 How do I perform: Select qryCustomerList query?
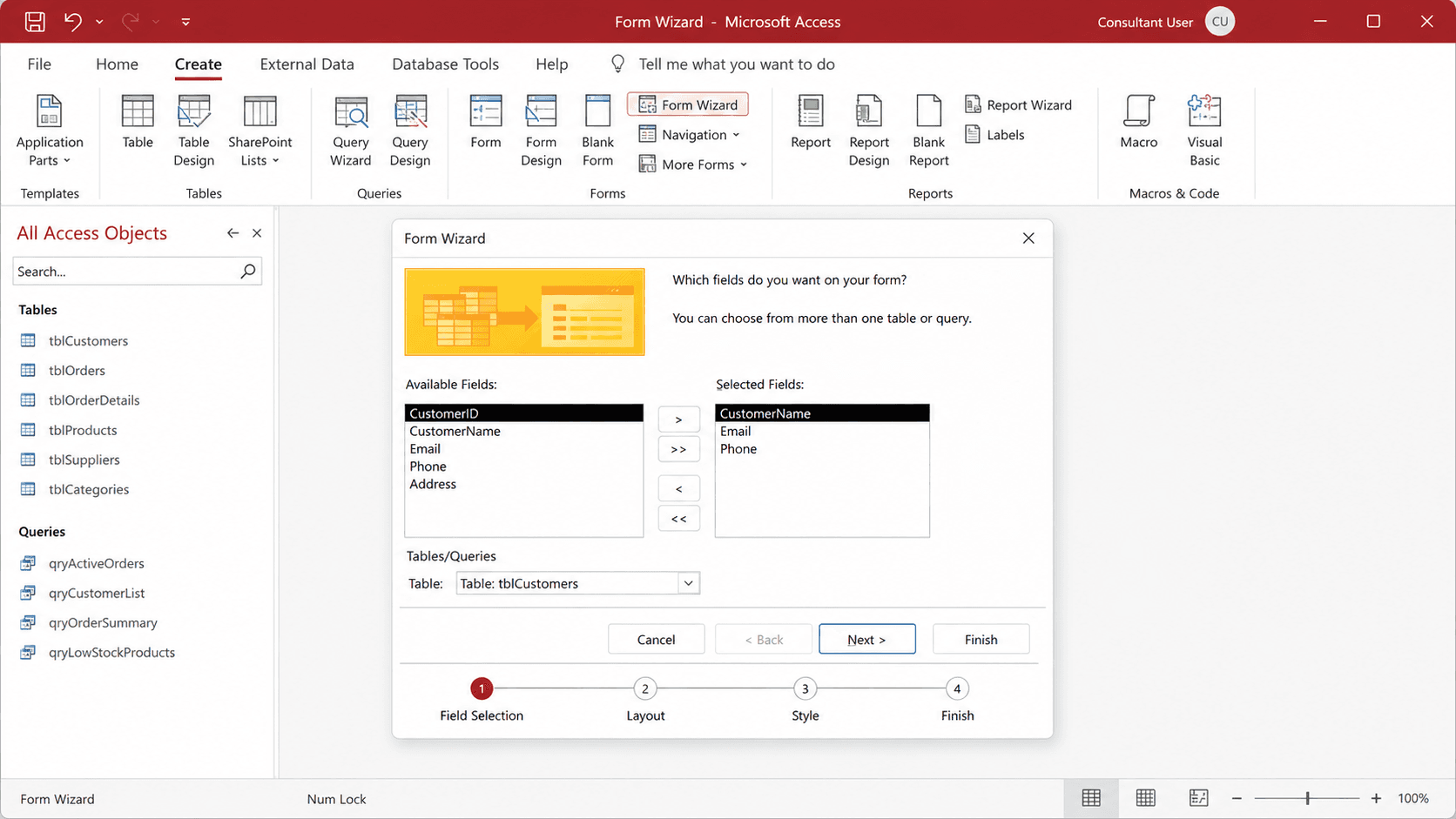click(x=97, y=593)
